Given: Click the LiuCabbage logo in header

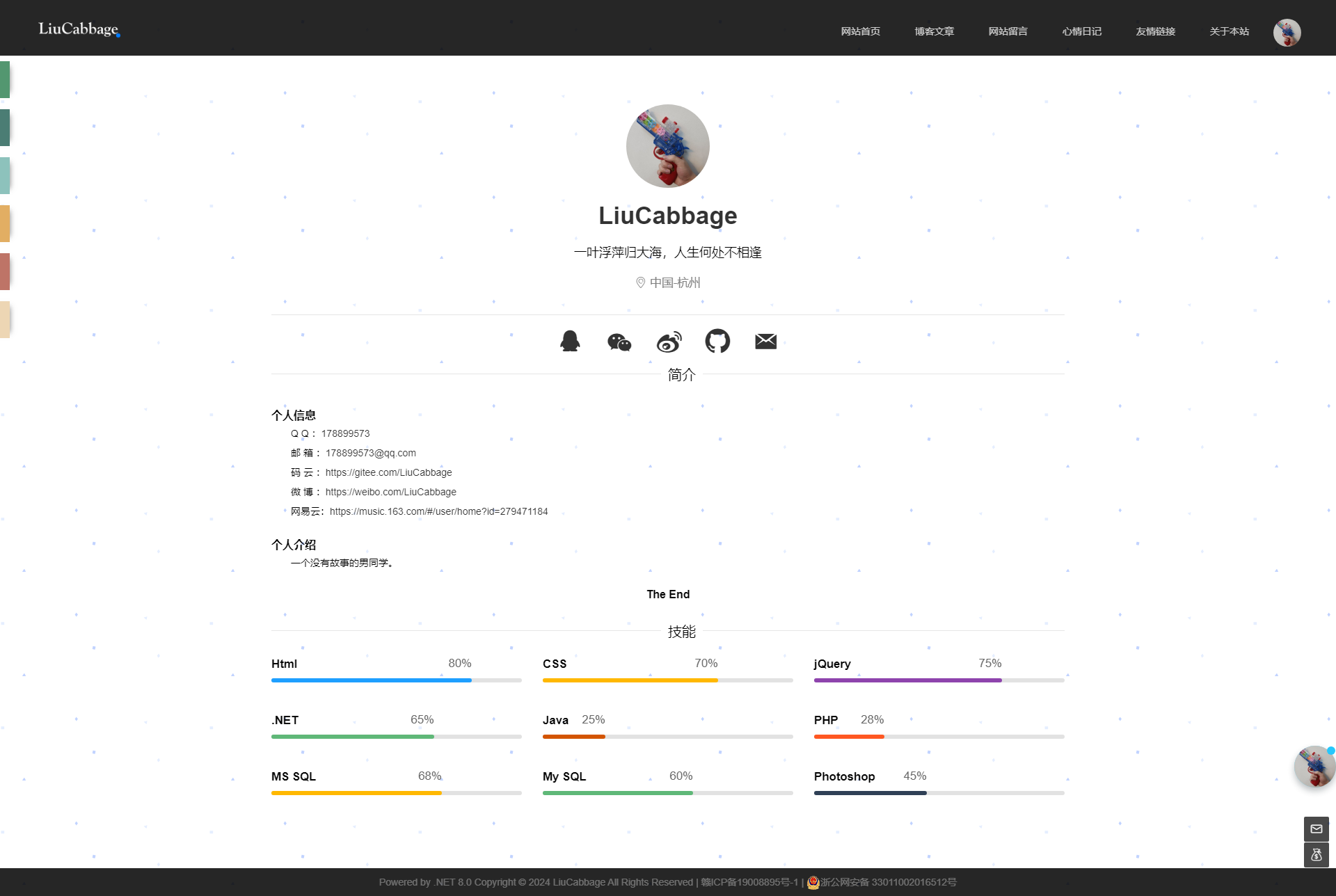Looking at the screenshot, I should click(79, 29).
